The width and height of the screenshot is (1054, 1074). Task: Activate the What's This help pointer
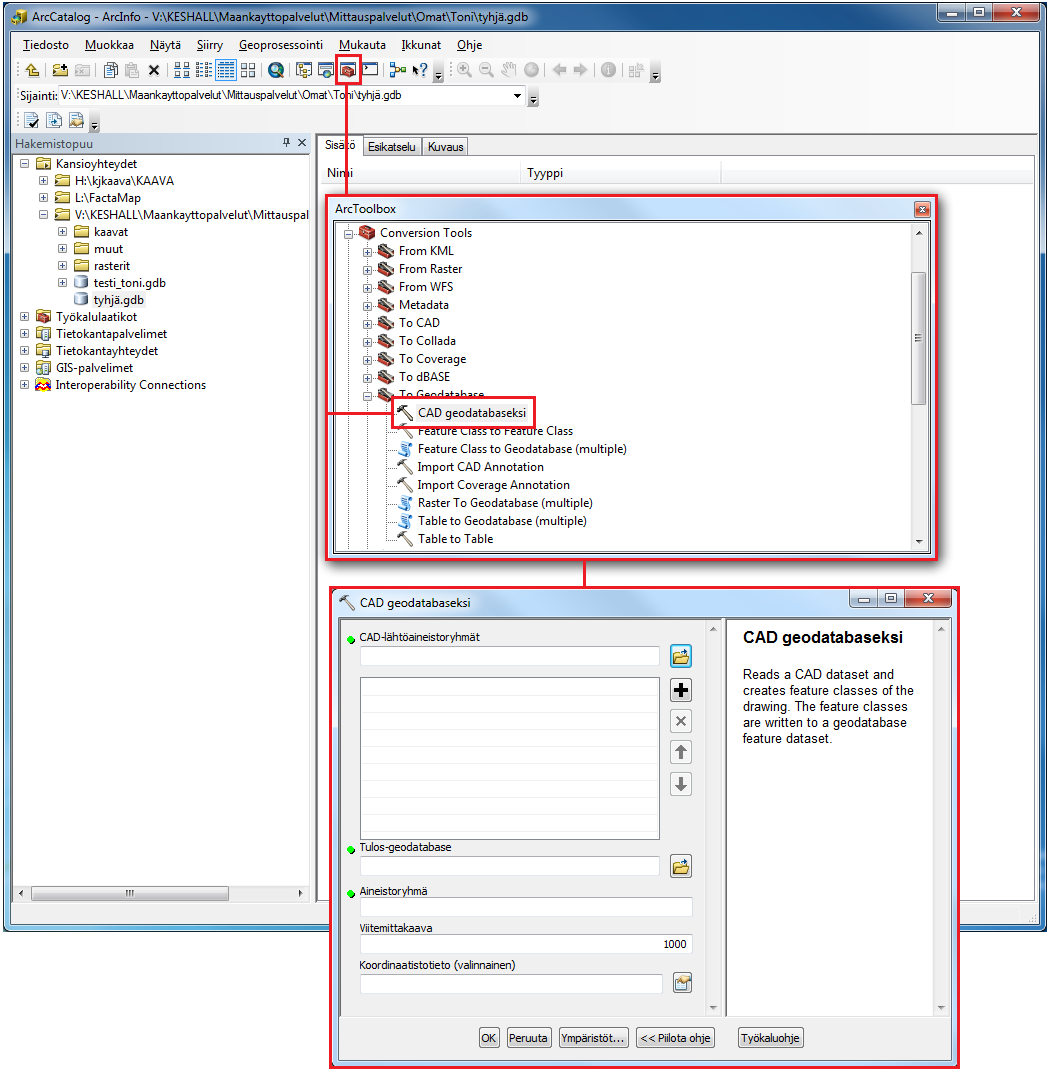click(x=420, y=70)
